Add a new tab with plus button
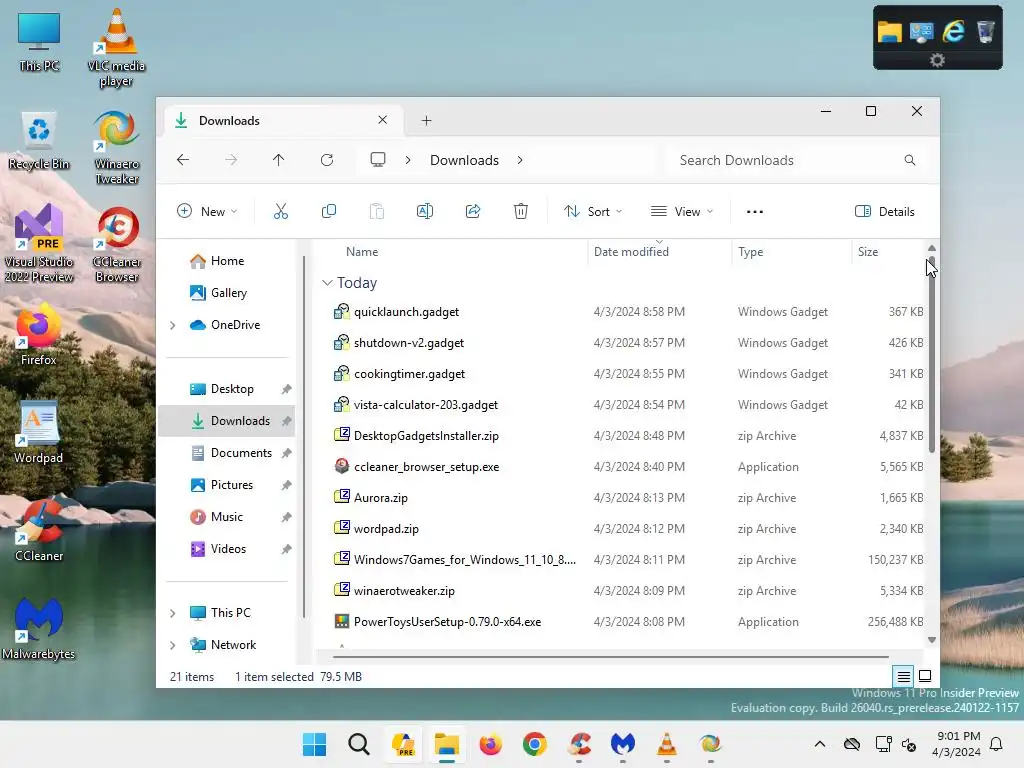Screen dimensions: 1024x768 [x=426, y=121]
